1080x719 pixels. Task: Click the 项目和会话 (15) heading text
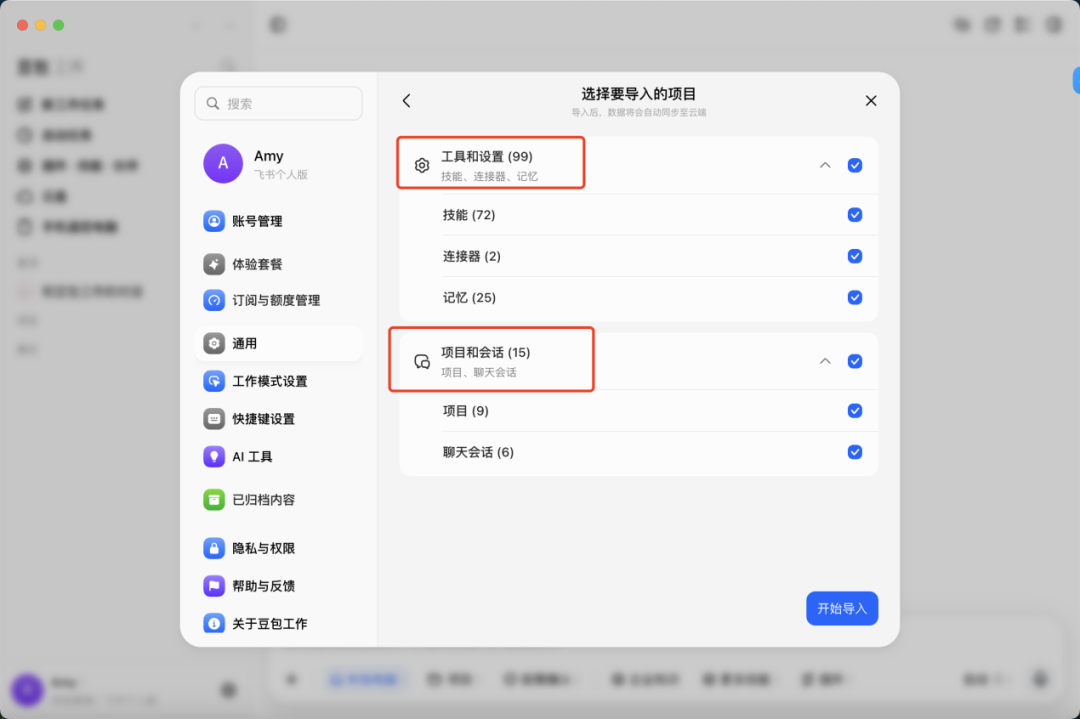pyautogui.click(x=486, y=353)
